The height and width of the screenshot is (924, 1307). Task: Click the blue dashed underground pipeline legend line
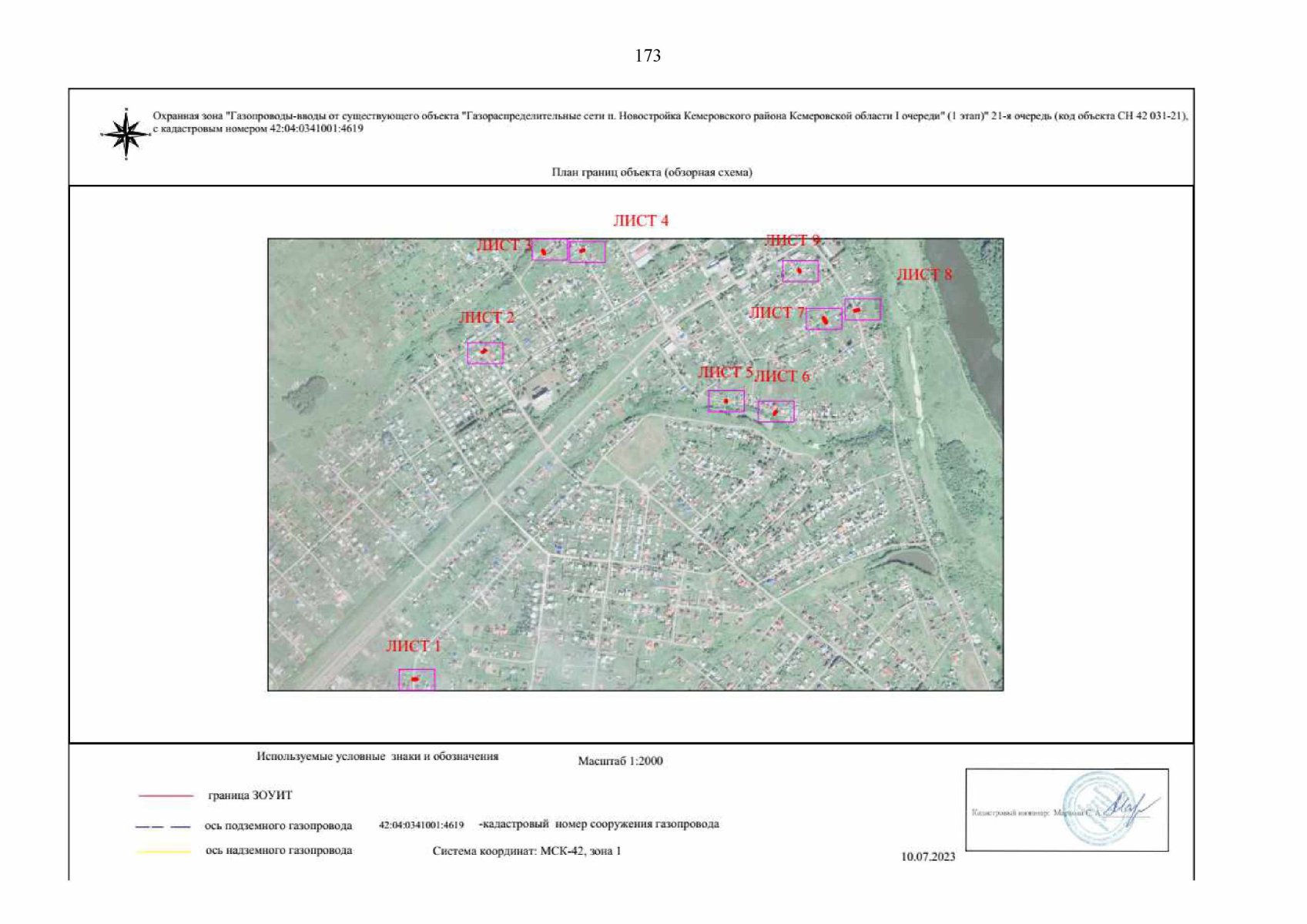tap(163, 826)
